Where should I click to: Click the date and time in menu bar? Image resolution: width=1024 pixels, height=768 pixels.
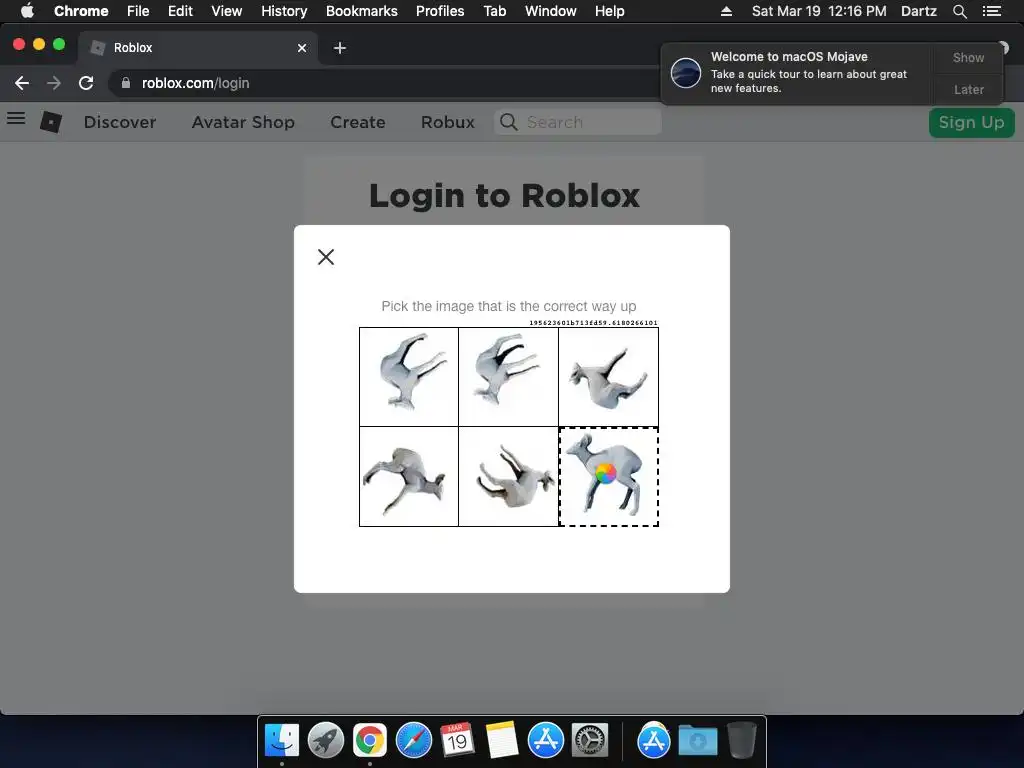click(x=819, y=11)
